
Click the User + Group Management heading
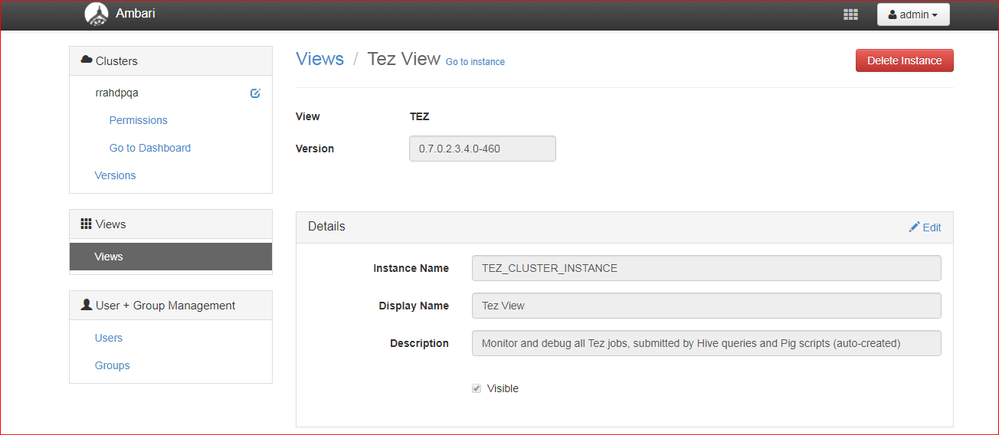171,306
